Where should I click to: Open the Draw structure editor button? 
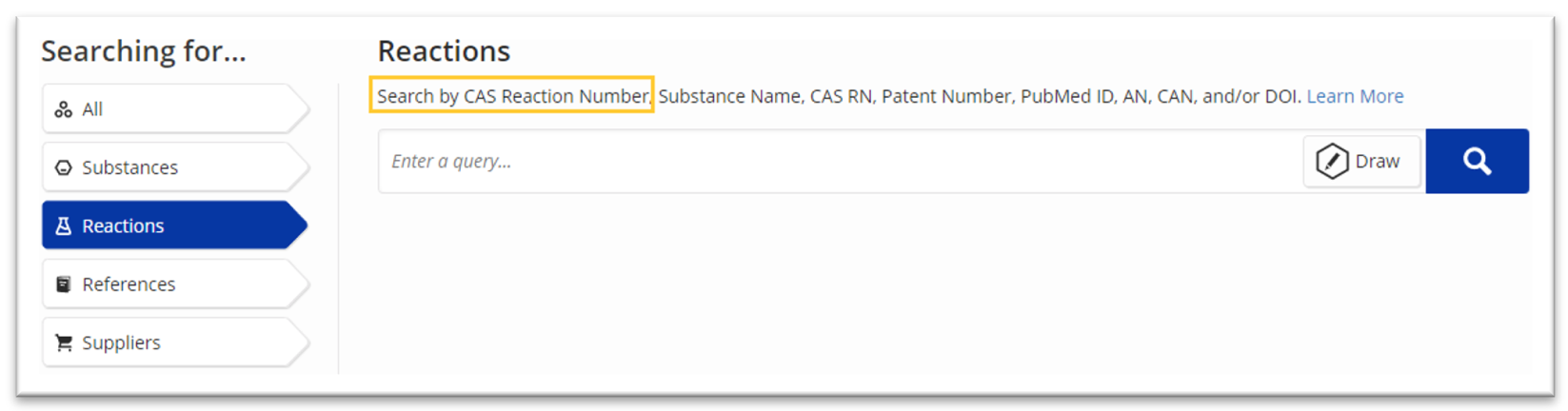tap(1361, 162)
